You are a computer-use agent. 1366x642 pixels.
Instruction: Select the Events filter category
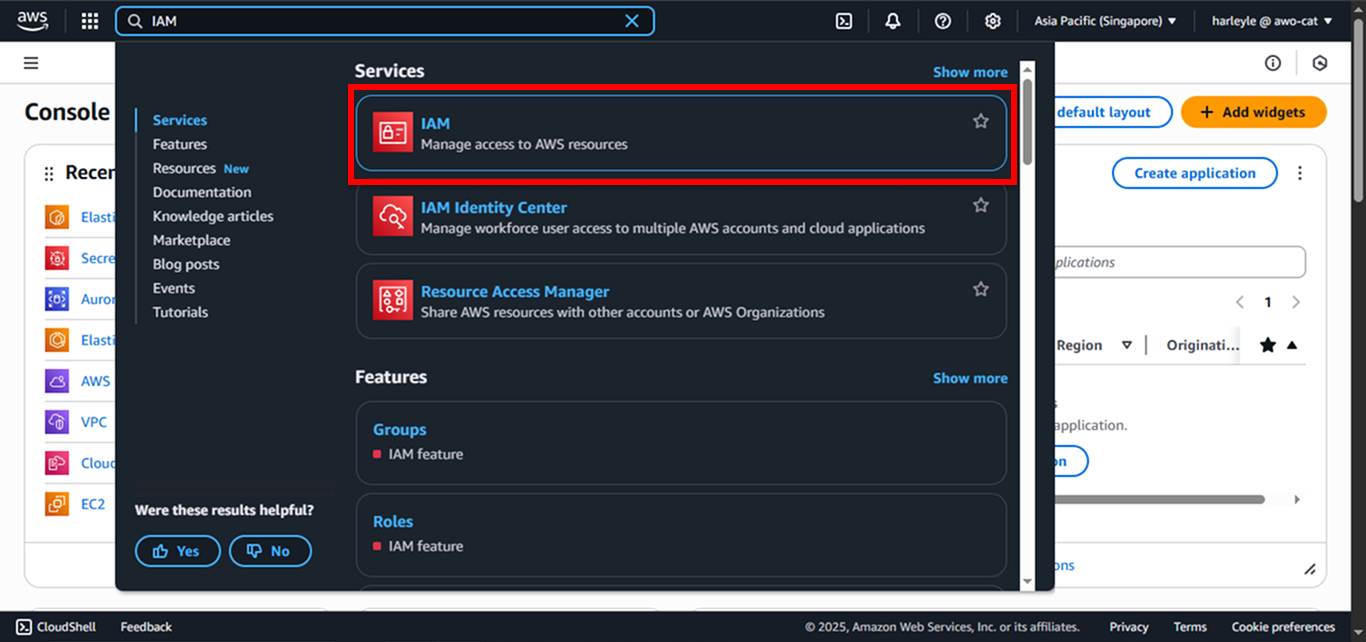174,288
